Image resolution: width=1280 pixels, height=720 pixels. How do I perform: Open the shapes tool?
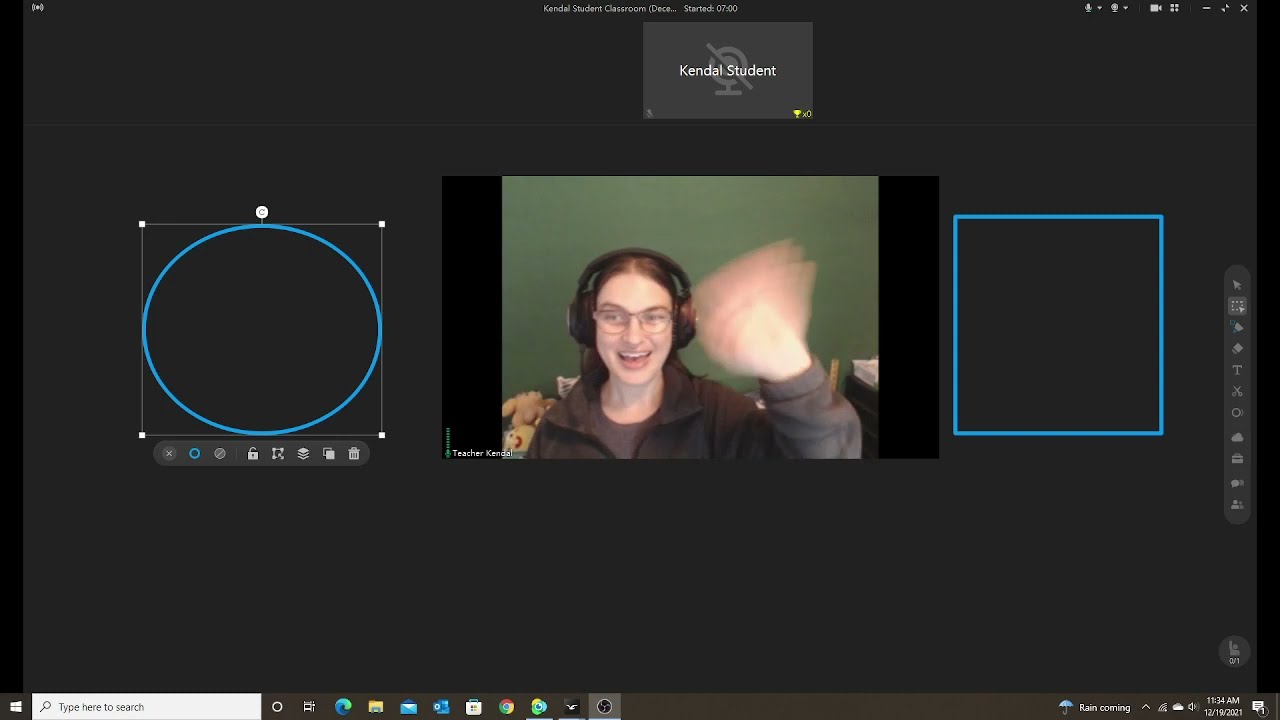point(1237,413)
